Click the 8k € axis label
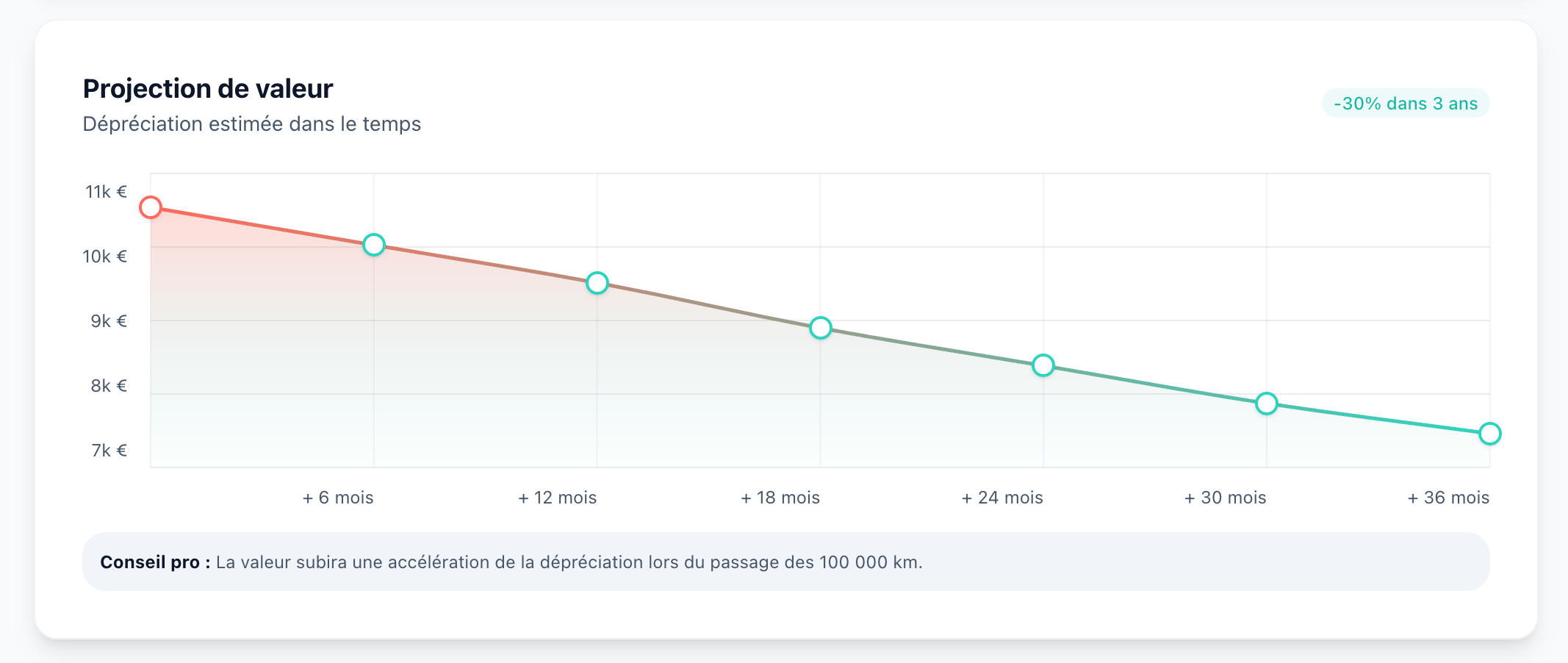1568x663 pixels. (x=109, y=386)
